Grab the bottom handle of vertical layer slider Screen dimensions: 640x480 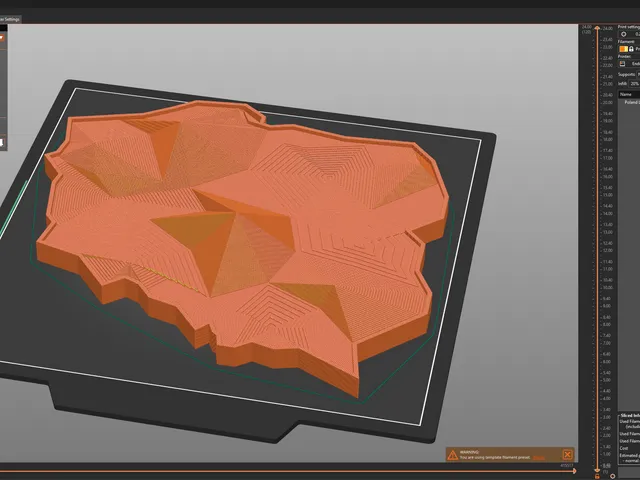coord(597,470)
